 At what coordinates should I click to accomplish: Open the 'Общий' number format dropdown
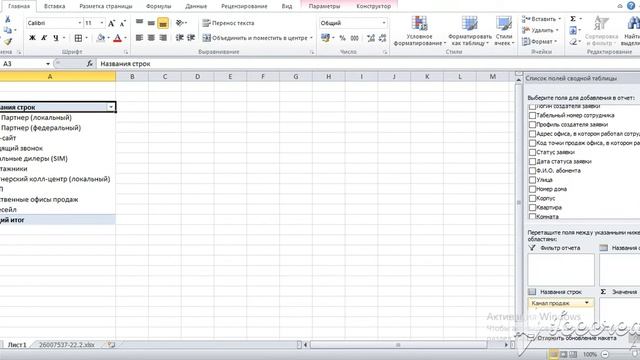(x=384, y=23)
